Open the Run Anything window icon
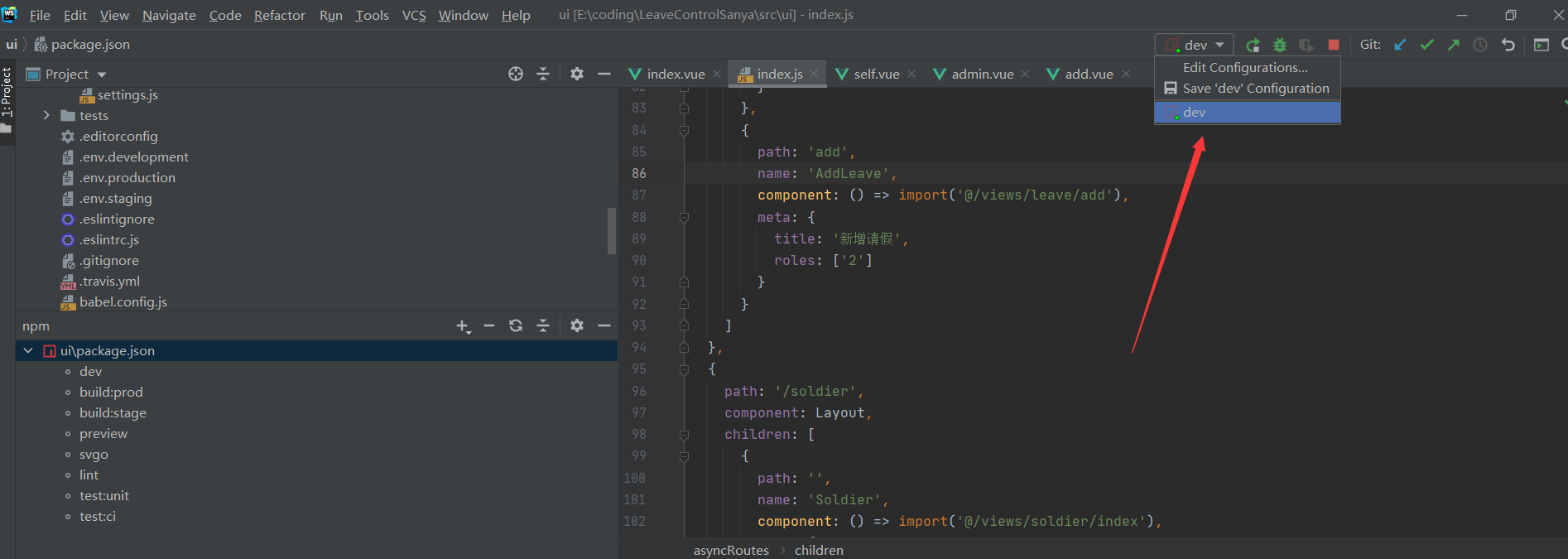The width and height of the screenshot is (1568, 559). coord(1541,45)
